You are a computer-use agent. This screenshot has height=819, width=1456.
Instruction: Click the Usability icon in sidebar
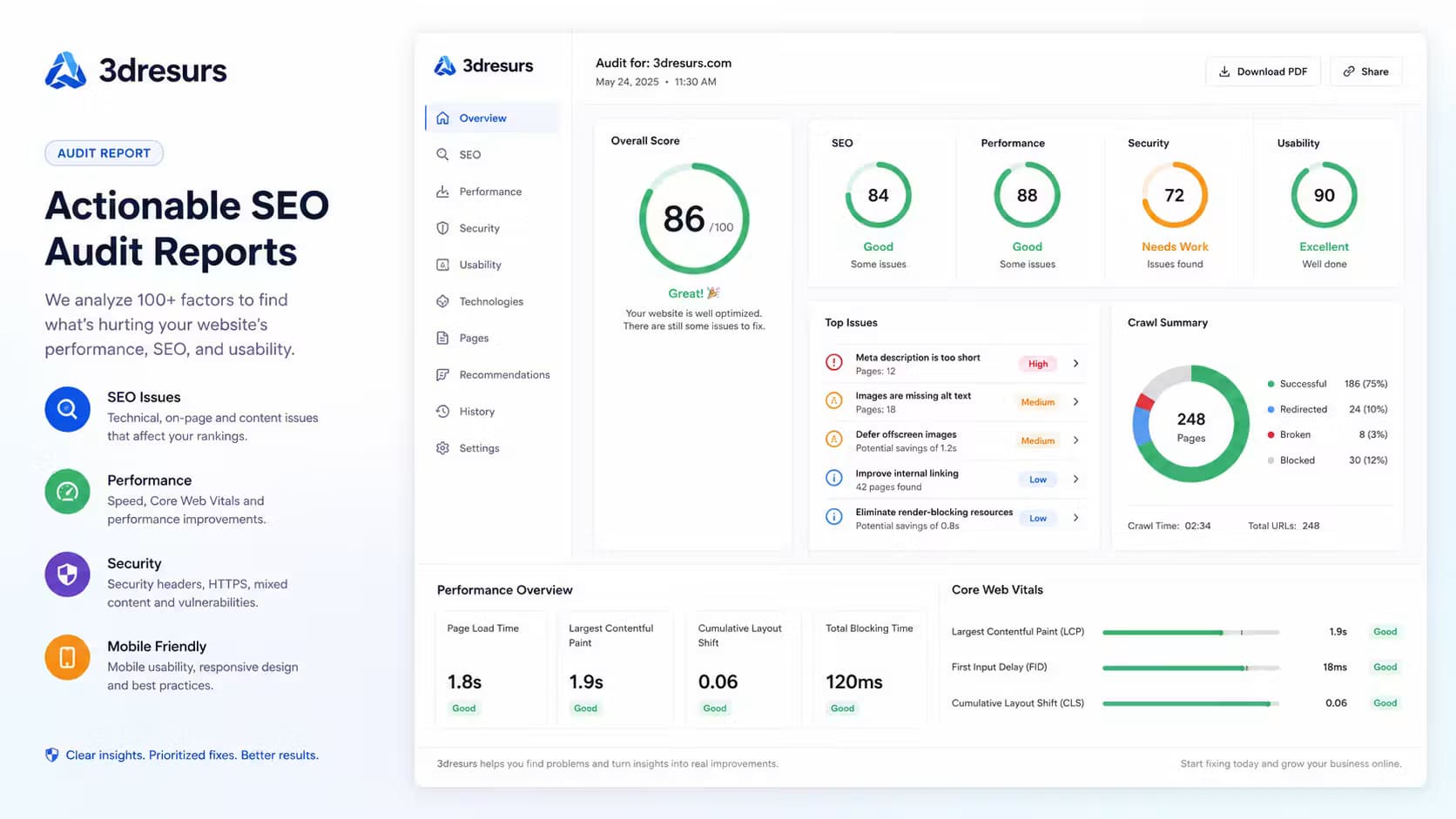click(x=442, y=265)
